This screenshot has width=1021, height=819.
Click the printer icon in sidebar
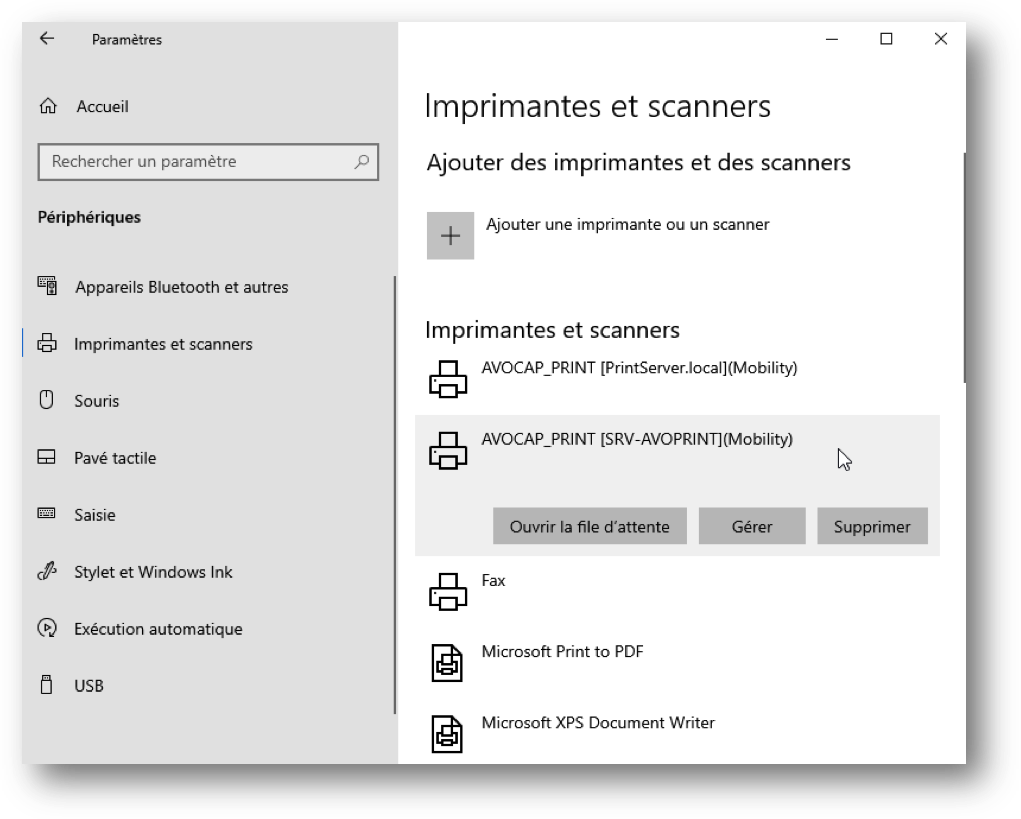pyautogui.click(x=47, y=343)
